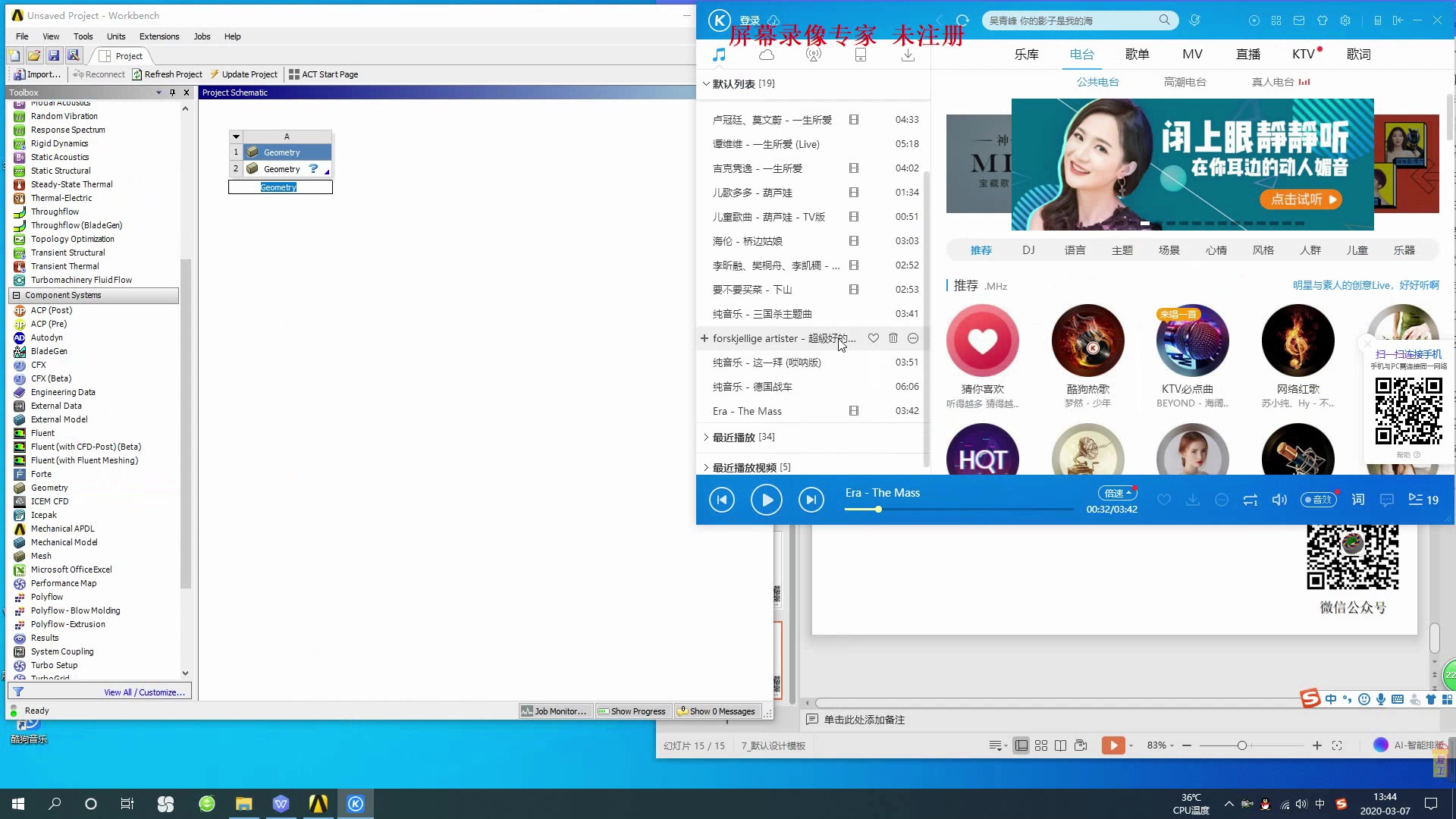The image size is (1456, 819).
Task: Click the Save project icon in Workbench
Action: coord(54,55)
